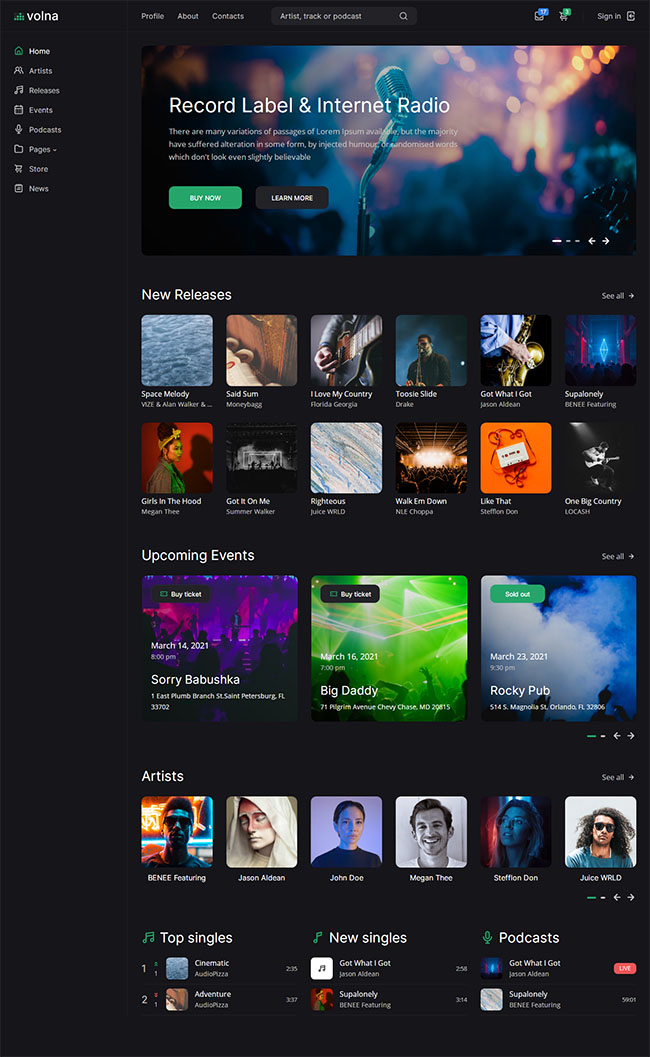The height and width of the screenshot is (1057, 650).
Task: Select second slide indicator in hero banner
Action: tap(568, 241)
